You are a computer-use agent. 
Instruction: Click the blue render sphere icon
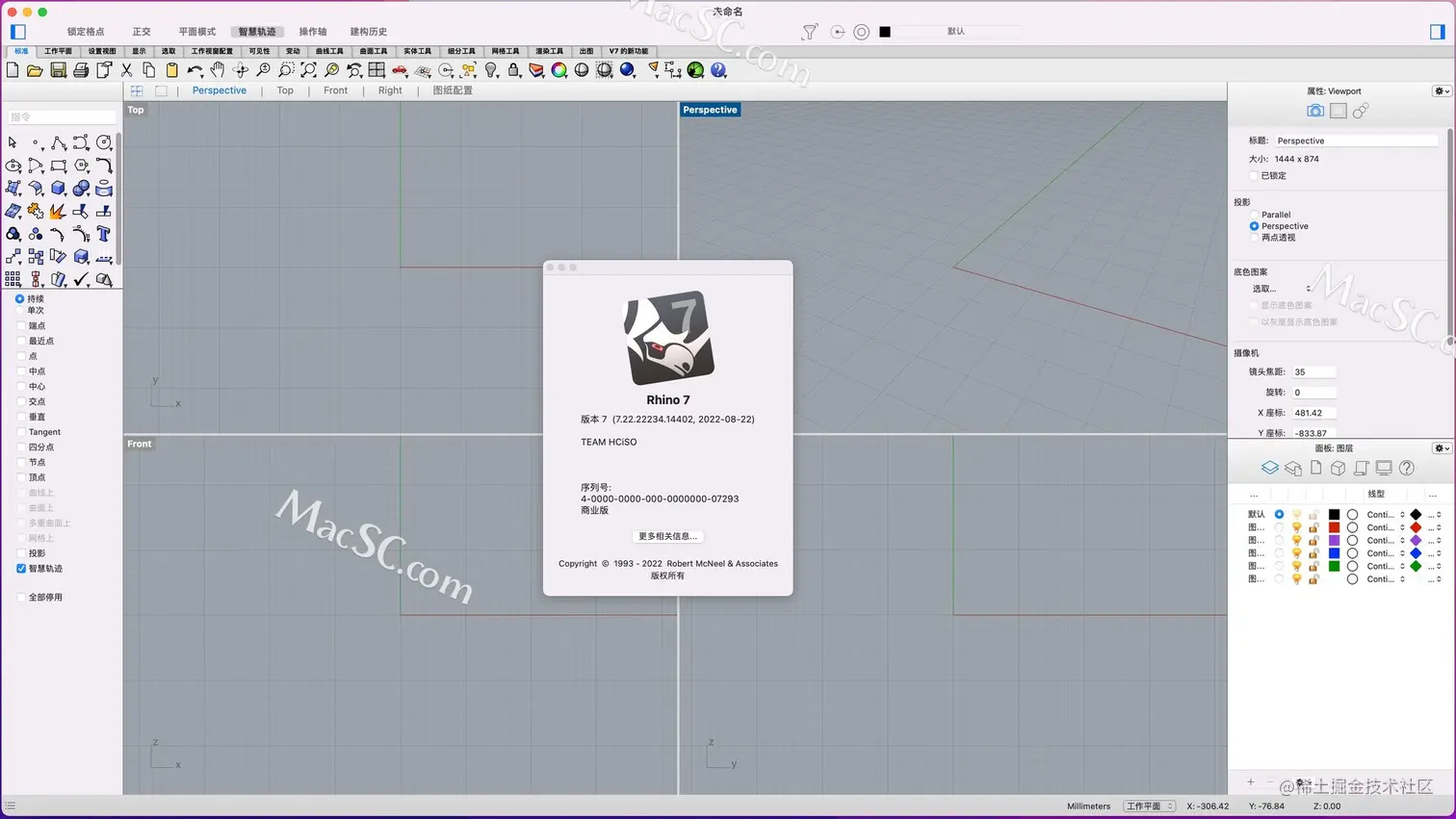click(x=628, y=70)
